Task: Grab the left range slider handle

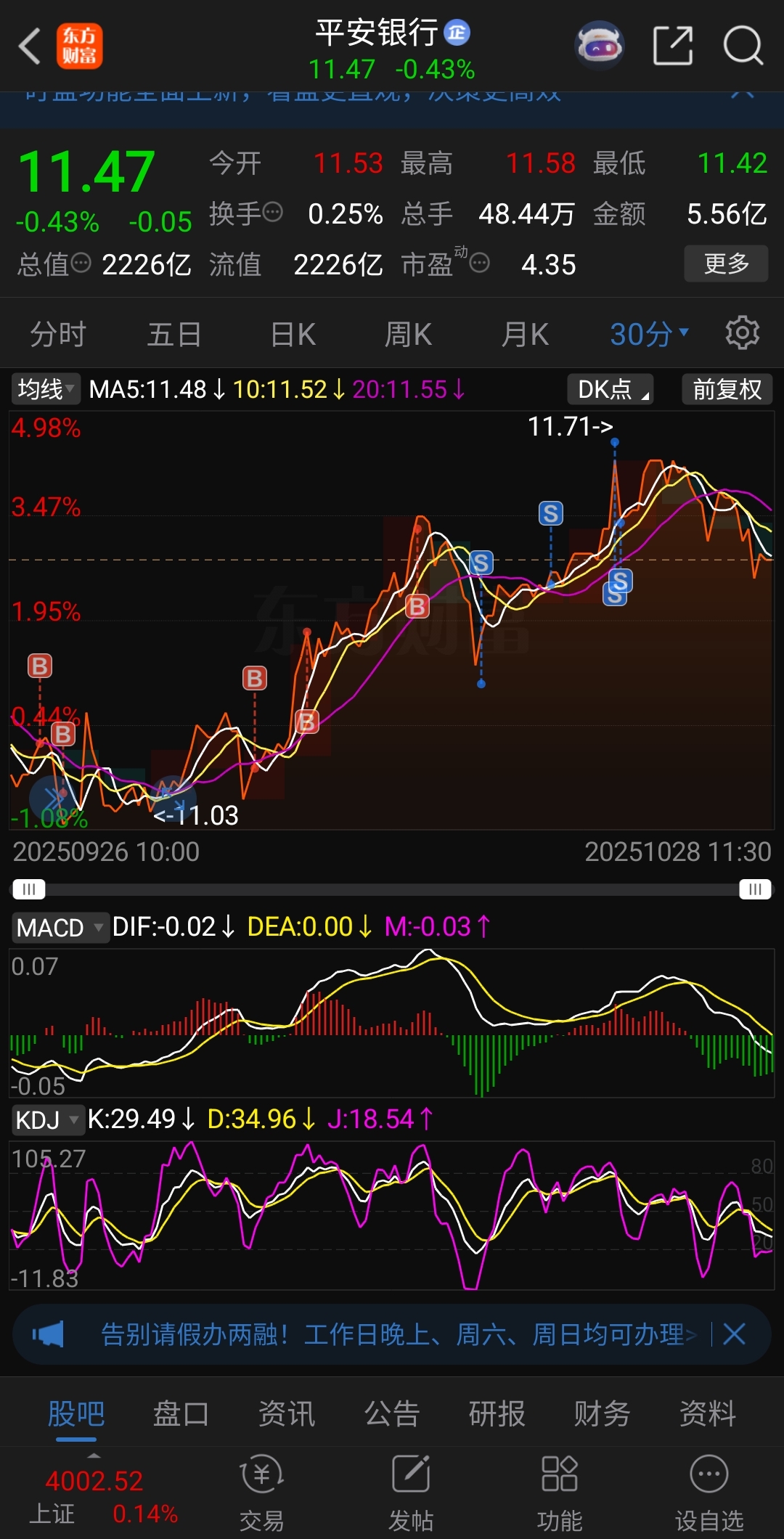Action: coord(29,889)
